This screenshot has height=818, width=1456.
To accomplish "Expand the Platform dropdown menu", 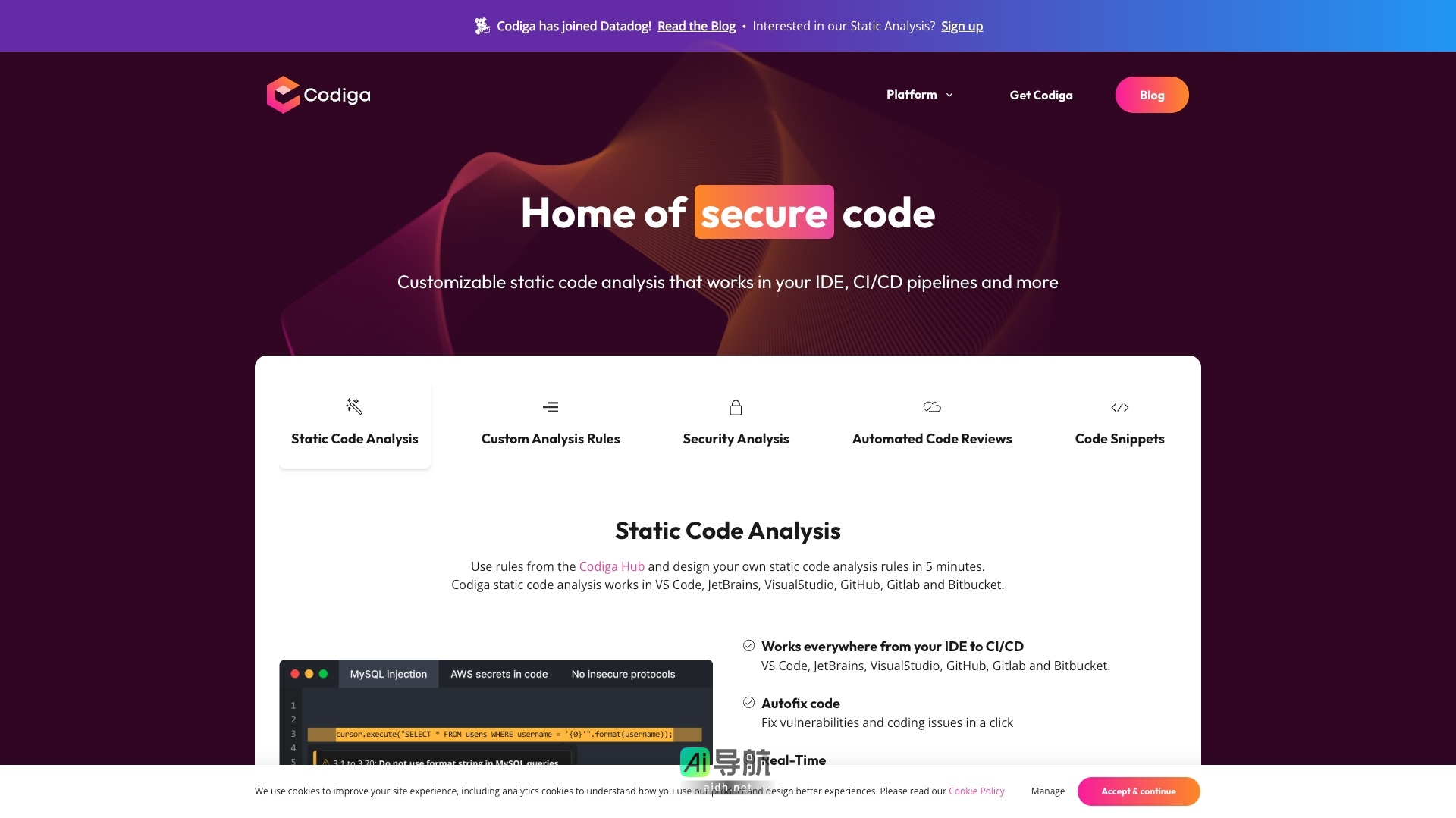I will [x=912, y=95].
